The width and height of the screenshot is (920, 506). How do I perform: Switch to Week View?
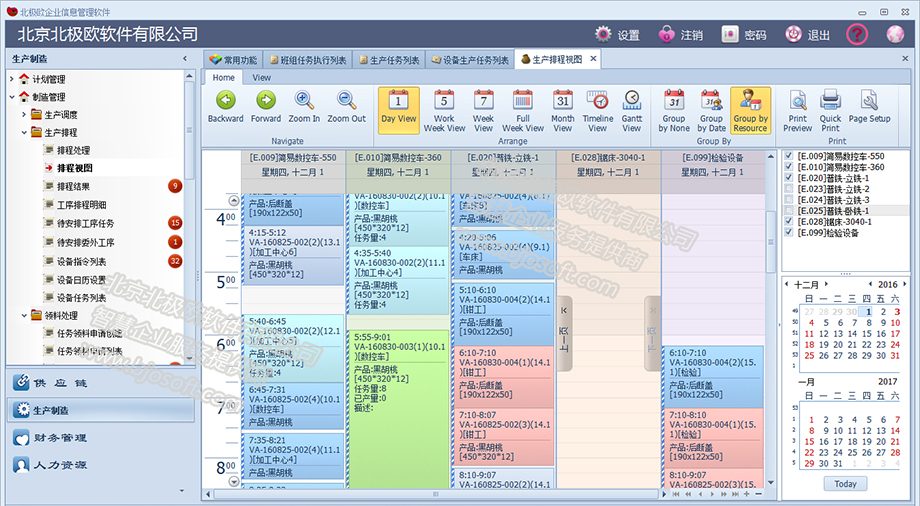(483, 110)
